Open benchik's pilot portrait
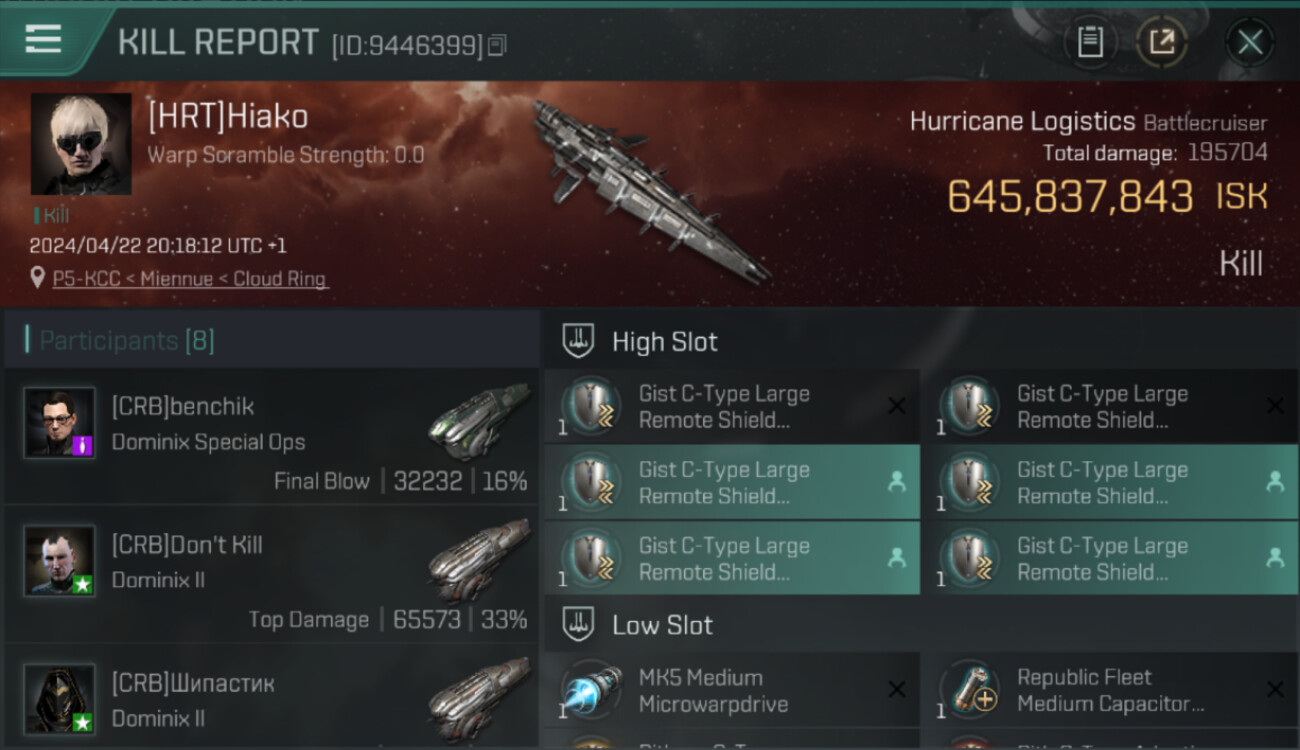 click(x=60, y=423)
